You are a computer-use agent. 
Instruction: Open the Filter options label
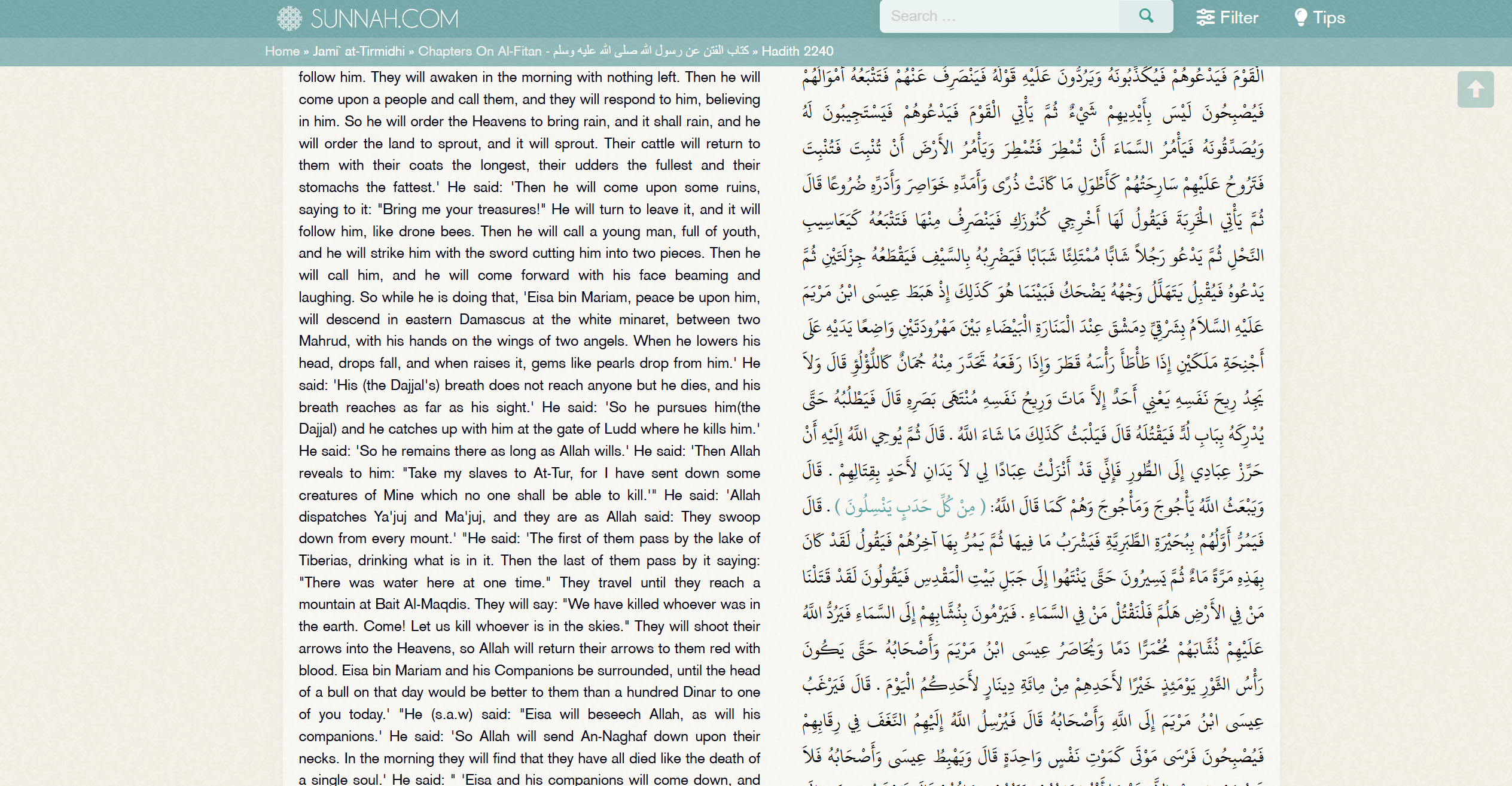[x=1239, y=18]
